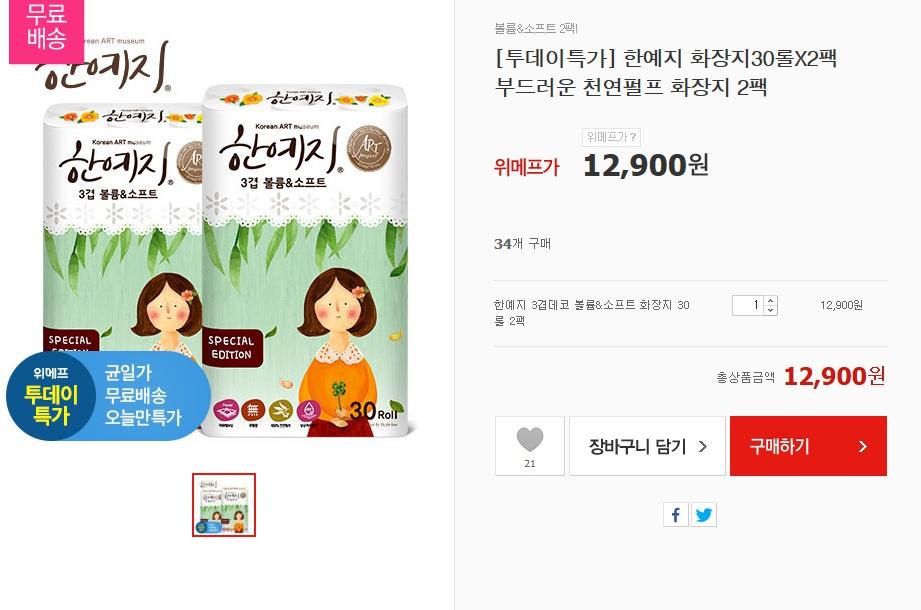Click the product title text

666,73
